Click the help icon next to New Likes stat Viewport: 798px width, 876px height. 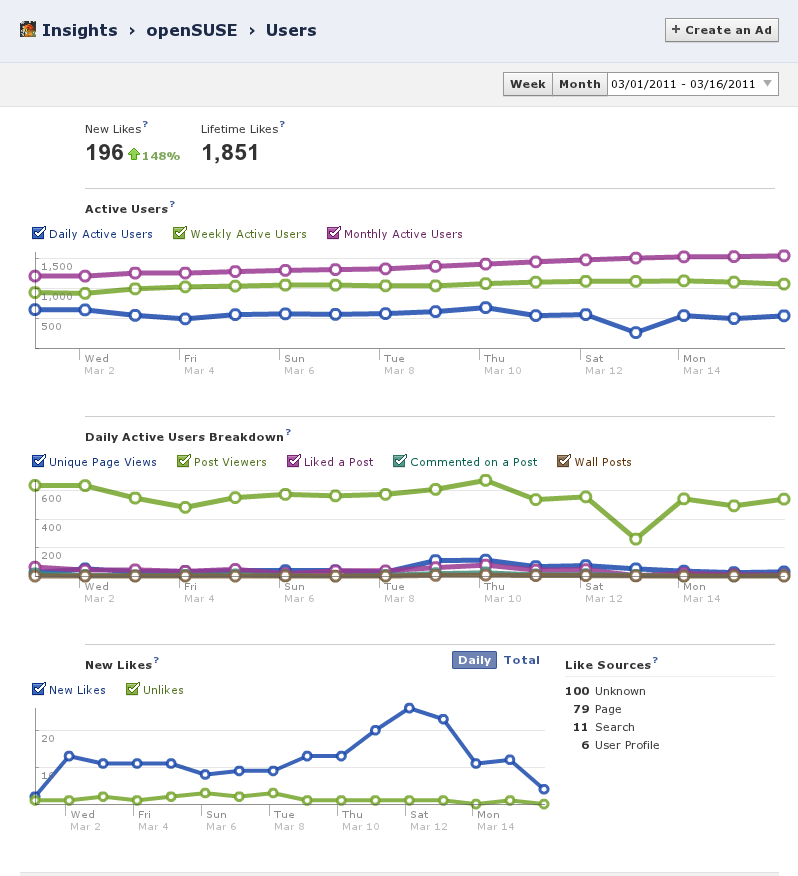[x=145, y=125]
